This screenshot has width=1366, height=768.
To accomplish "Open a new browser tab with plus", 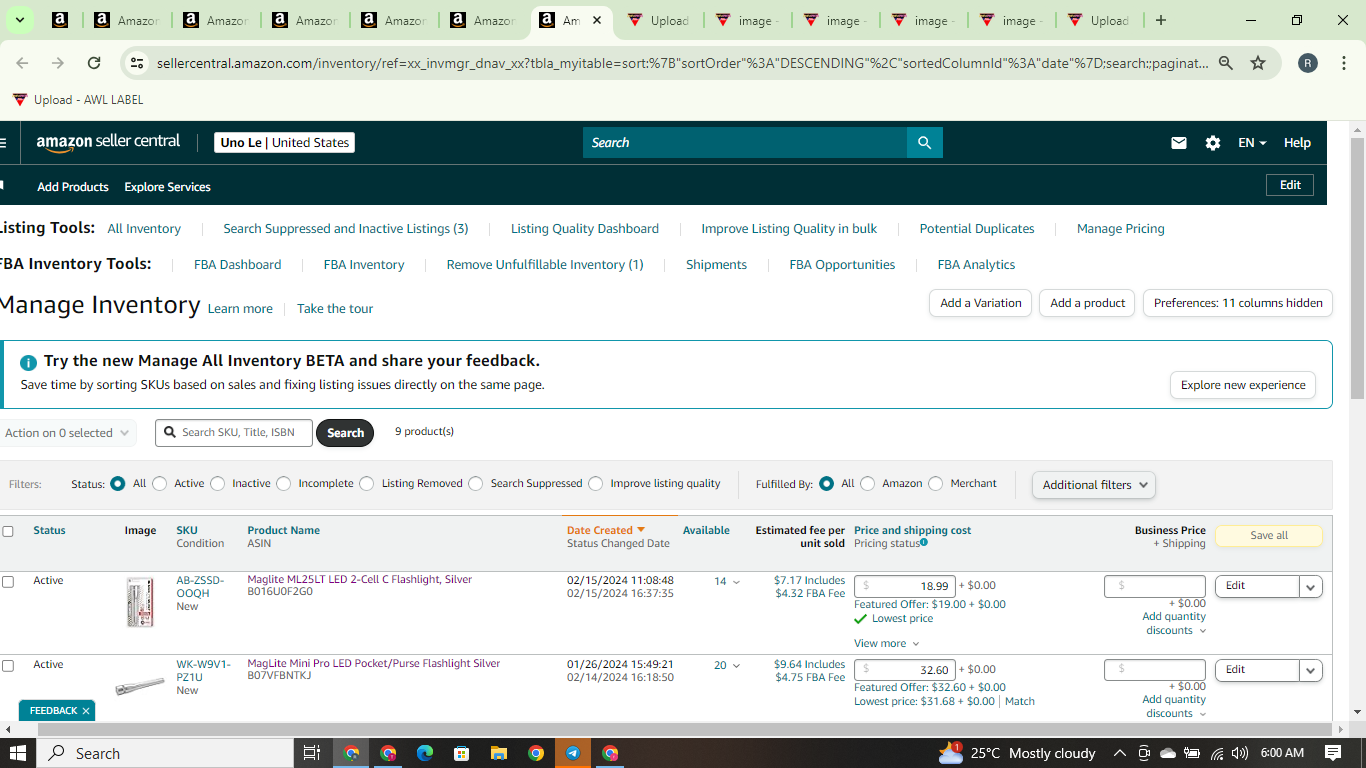I will coord(1160,20).
